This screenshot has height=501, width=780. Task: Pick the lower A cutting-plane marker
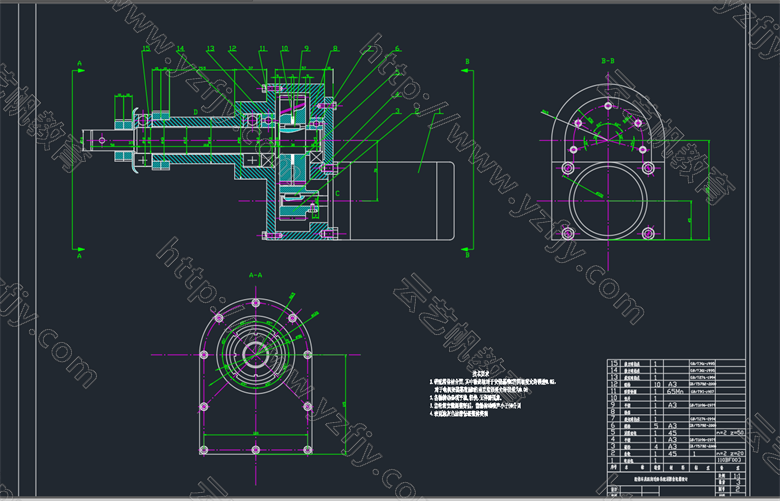point(79,256)
